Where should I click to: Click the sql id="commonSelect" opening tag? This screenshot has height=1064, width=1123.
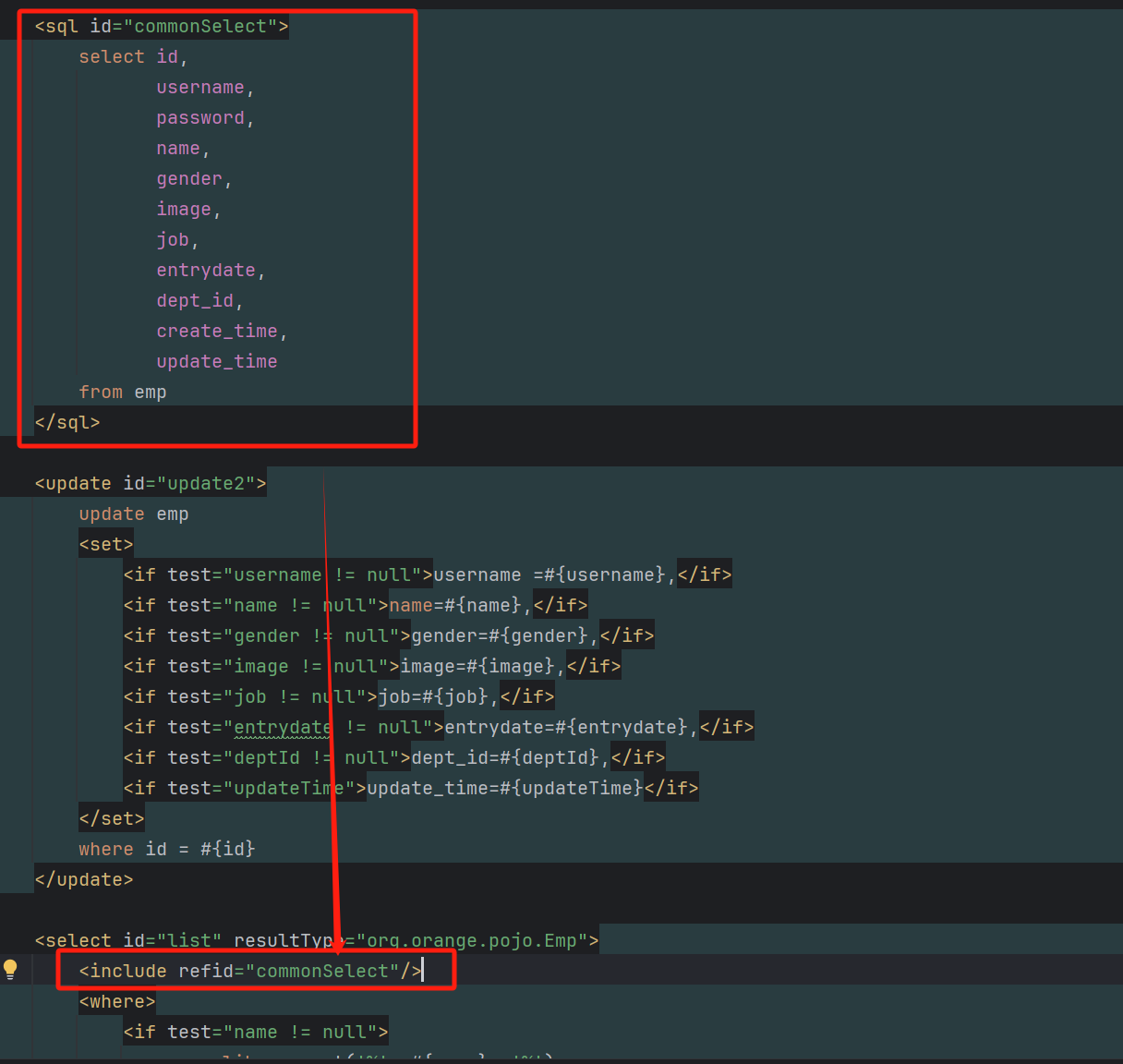[x=162, y=26]
